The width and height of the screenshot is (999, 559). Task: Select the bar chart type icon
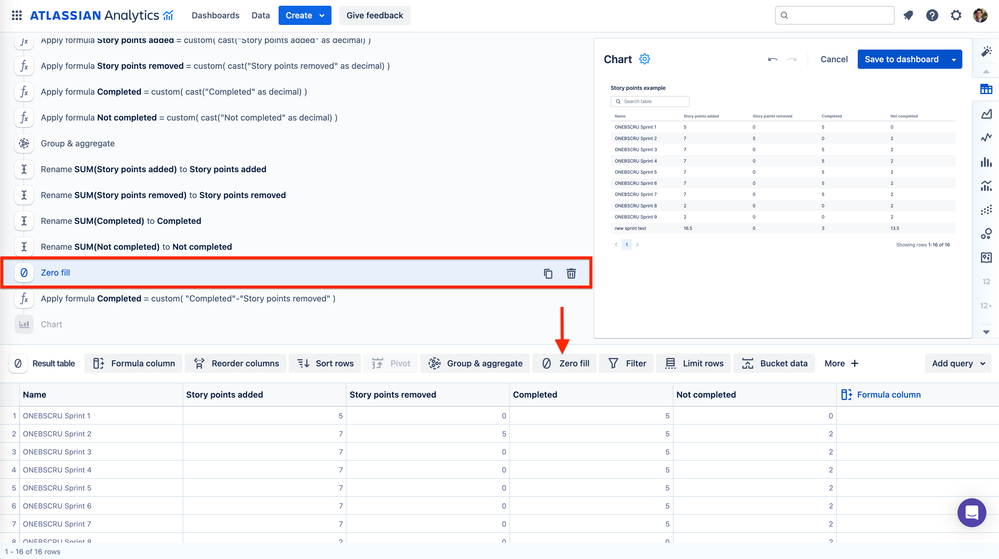click(x=986, y=162)
